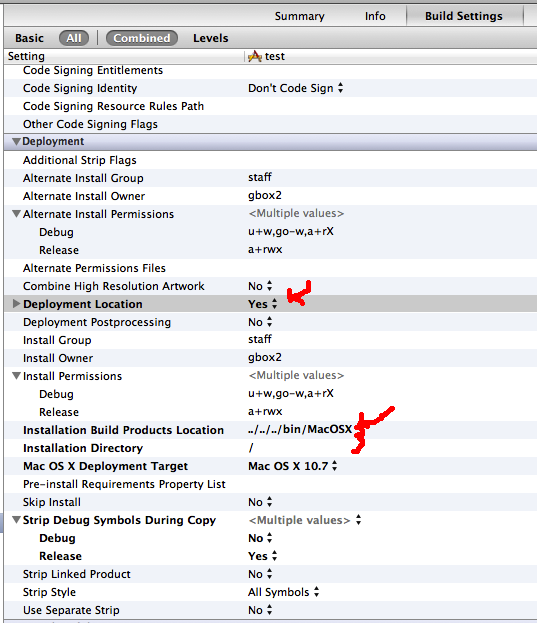The height and width of the screenshot is (623, 537).
Task: Open Use Separate Strip value popup
Action: [260, 610]
